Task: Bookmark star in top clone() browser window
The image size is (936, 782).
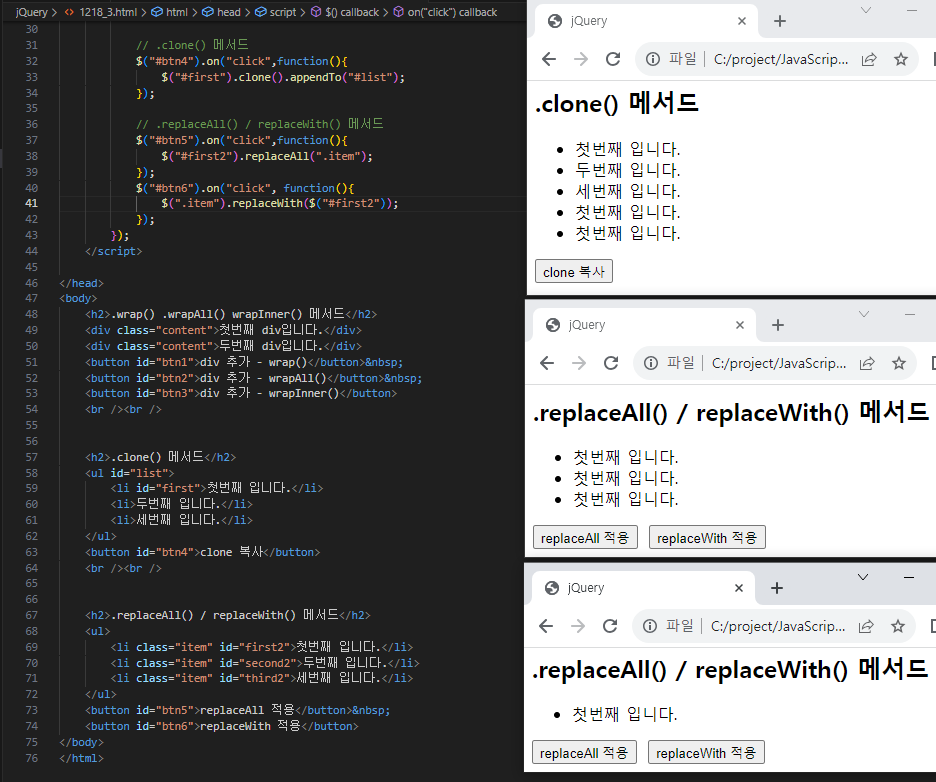Action: (x=901, y=59)
